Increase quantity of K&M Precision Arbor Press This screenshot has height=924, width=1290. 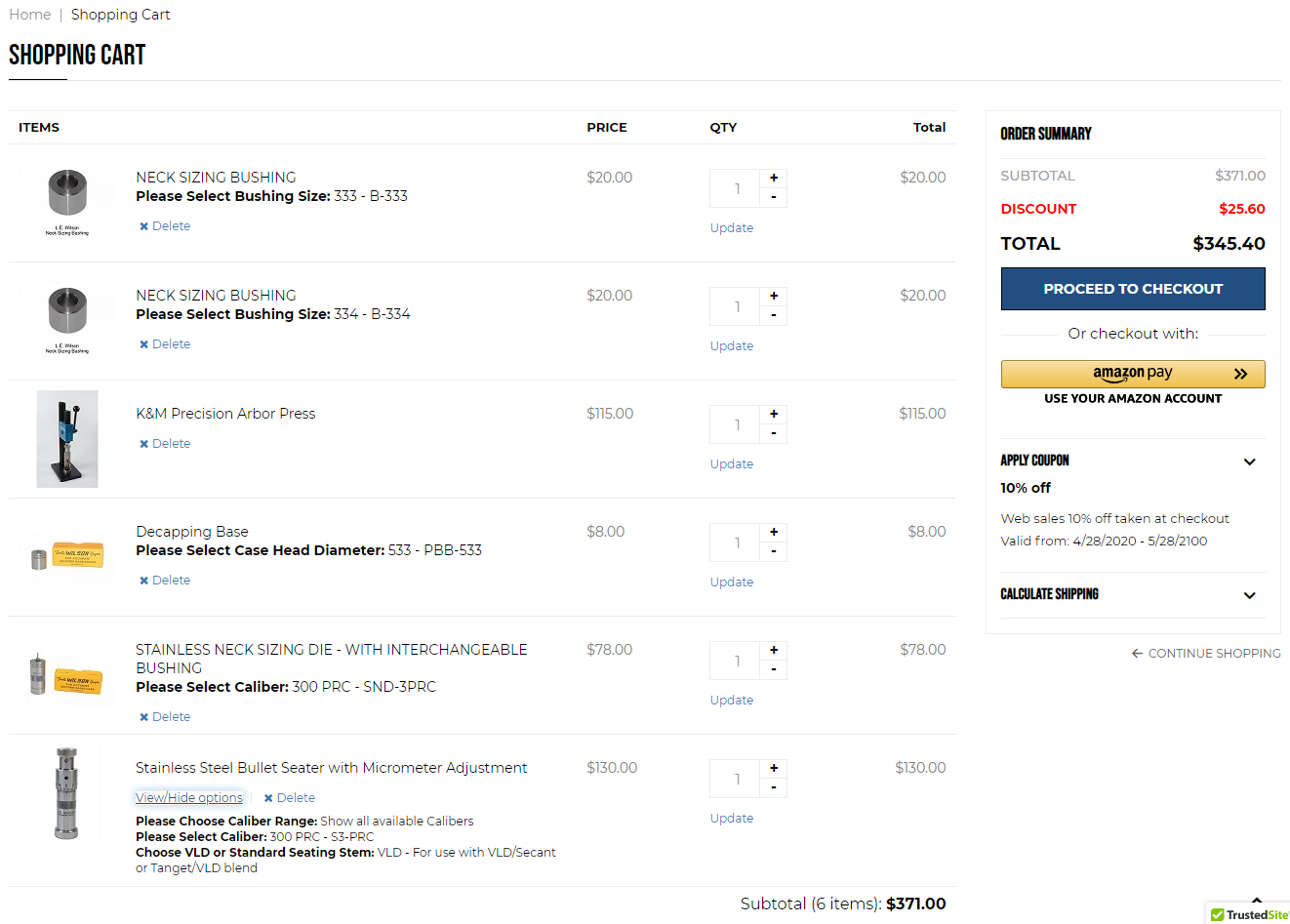(774, 415)
